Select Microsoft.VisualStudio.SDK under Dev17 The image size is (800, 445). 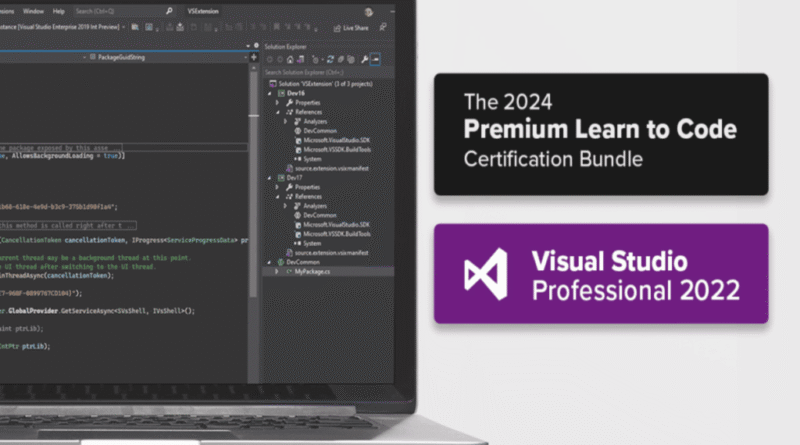click(336, 225)
